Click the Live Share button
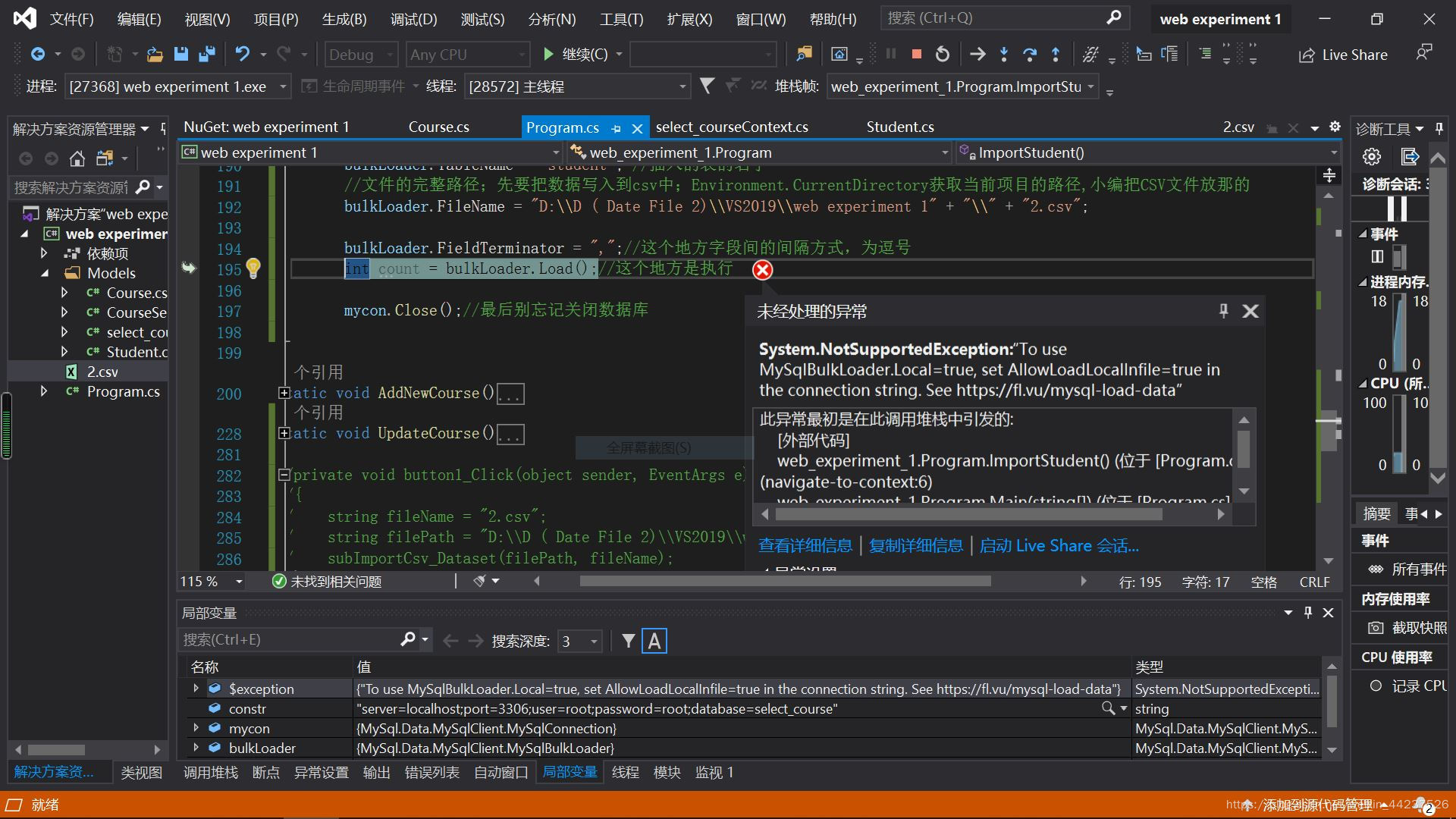The width and height of the screenshot is (1456, 819). click(x=1343, y=55)
